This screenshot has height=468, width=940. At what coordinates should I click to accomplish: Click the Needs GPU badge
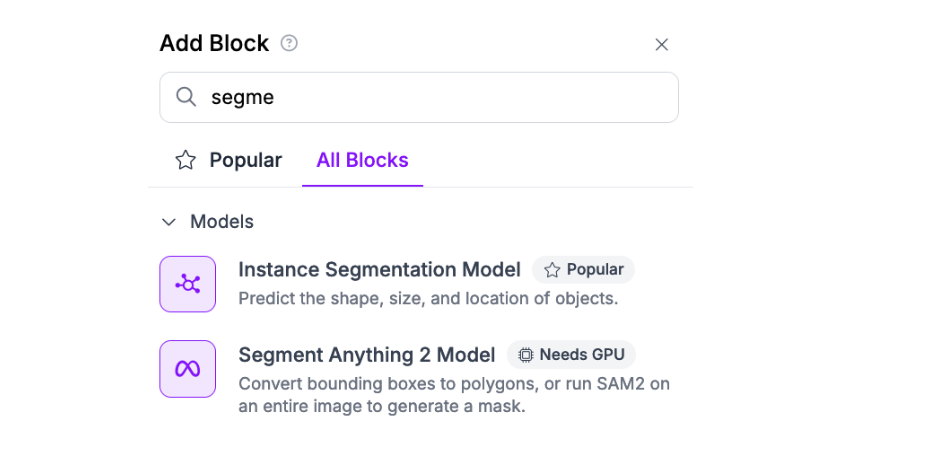tap(571, 355)
